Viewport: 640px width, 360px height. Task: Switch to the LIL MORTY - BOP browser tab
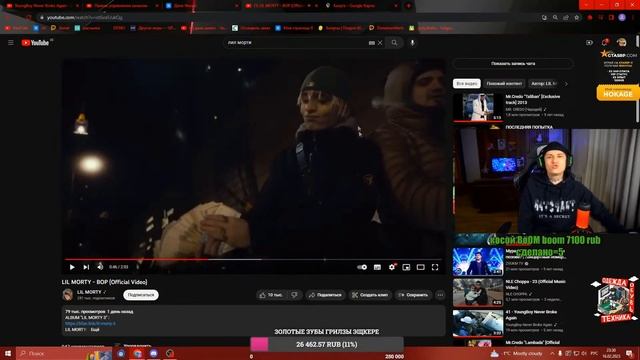282,6
